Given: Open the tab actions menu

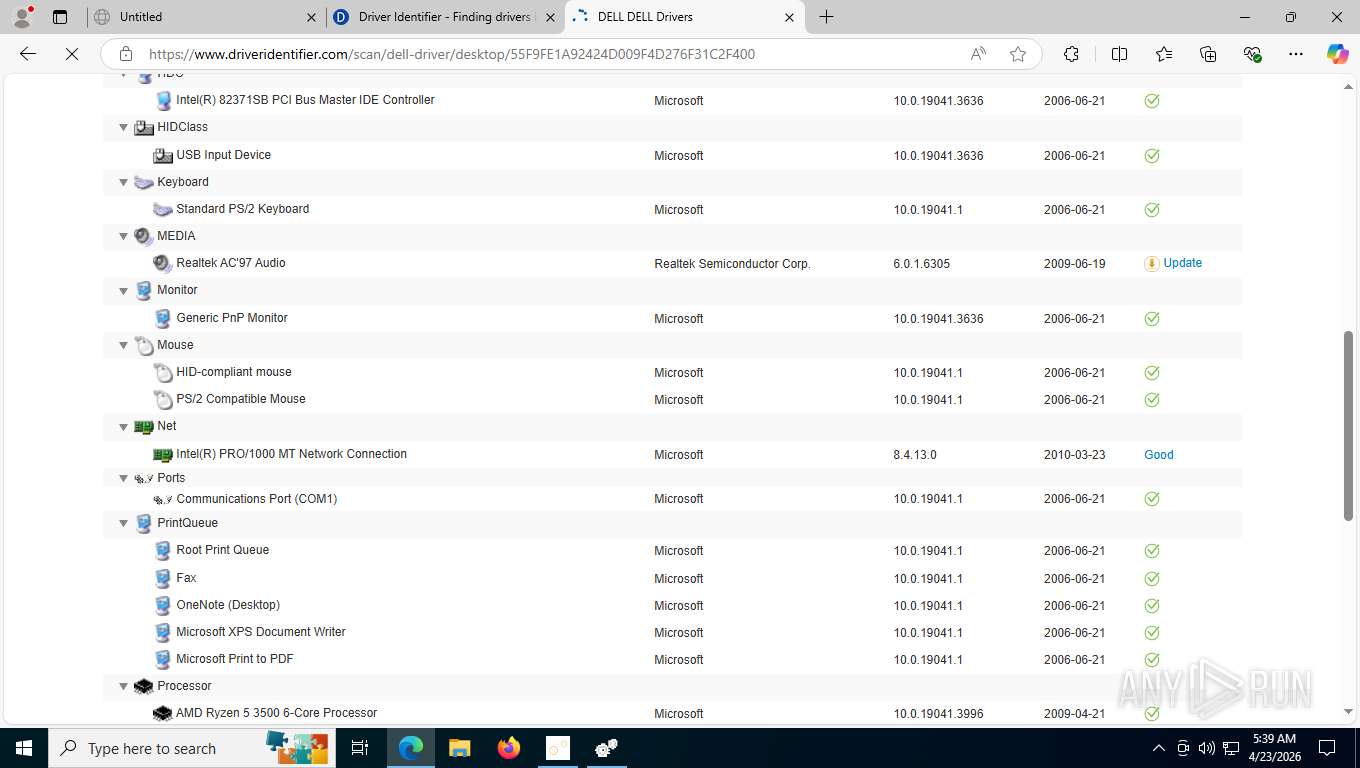Looking at the screenshot, I should (x=60, y=17).
